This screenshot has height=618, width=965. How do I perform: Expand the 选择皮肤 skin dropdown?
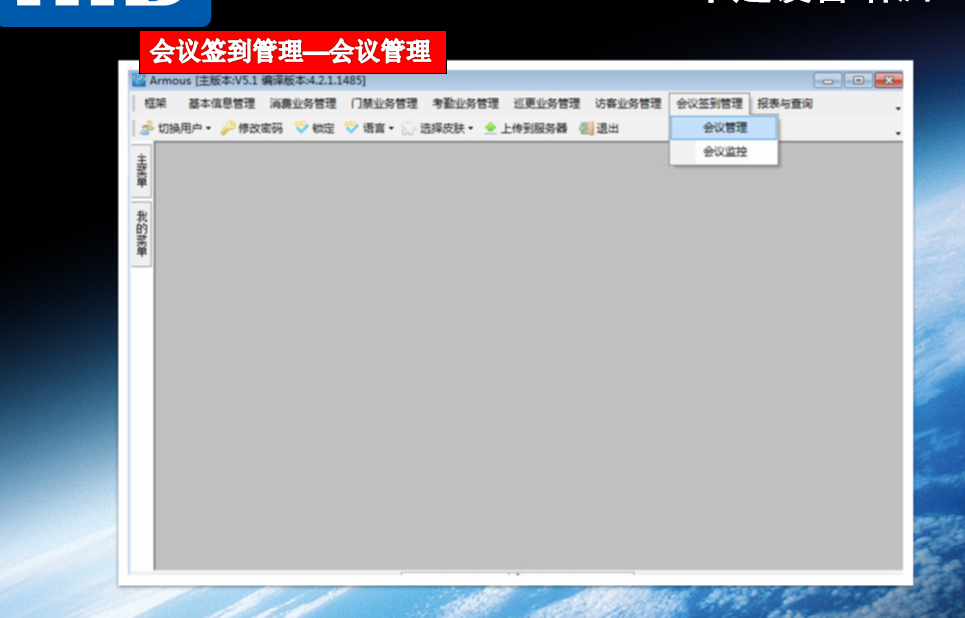click(x=470, y=129)
